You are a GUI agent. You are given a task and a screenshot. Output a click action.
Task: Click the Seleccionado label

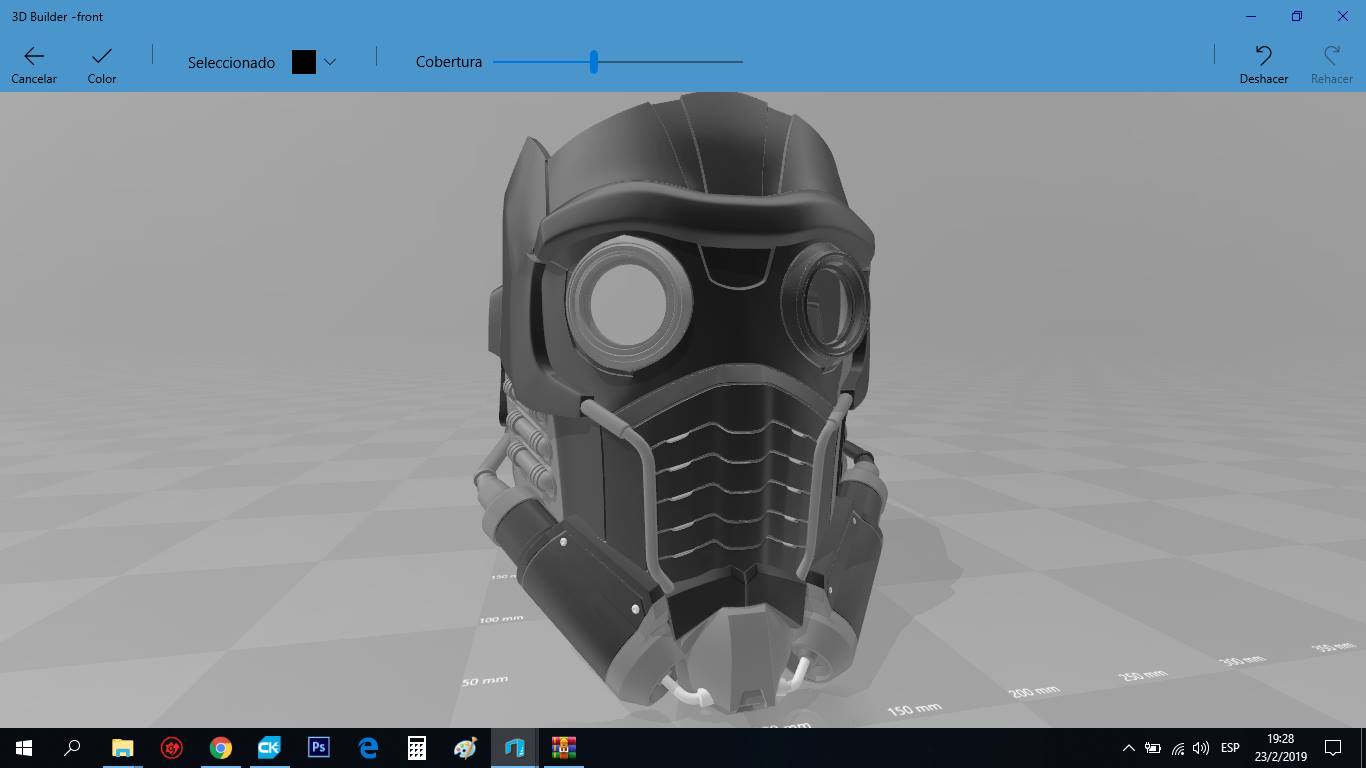(231, 62)
